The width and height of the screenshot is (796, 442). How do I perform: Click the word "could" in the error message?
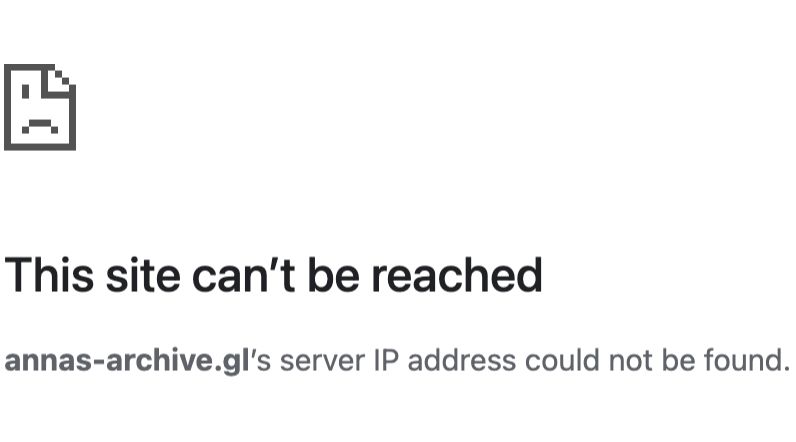pos(561,361)
